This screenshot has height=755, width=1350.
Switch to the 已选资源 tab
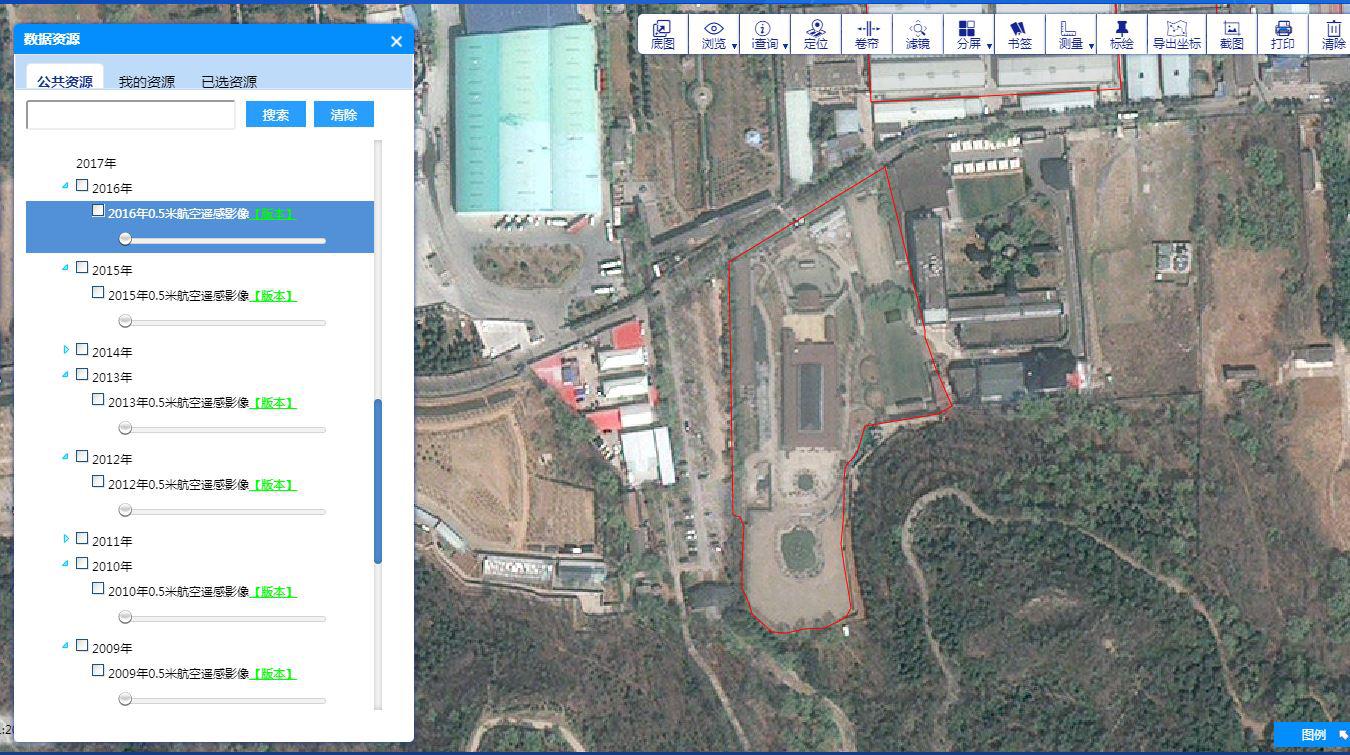(229, 82)
